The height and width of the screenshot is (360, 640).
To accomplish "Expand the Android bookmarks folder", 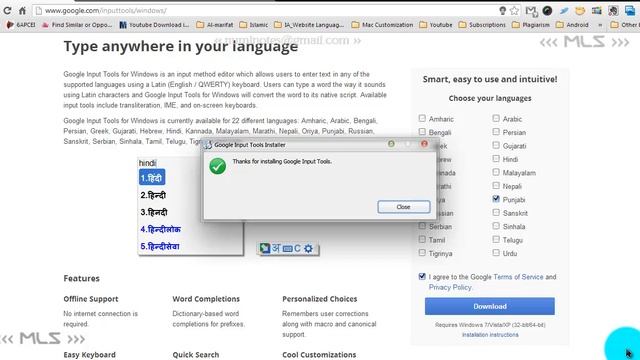I will pyautogui.click(x=572, y=25).
